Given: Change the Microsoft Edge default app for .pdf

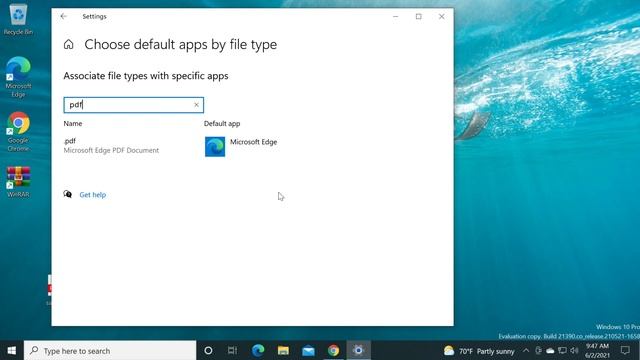Looking at the screenshot, I should click(x=241, y=147).
